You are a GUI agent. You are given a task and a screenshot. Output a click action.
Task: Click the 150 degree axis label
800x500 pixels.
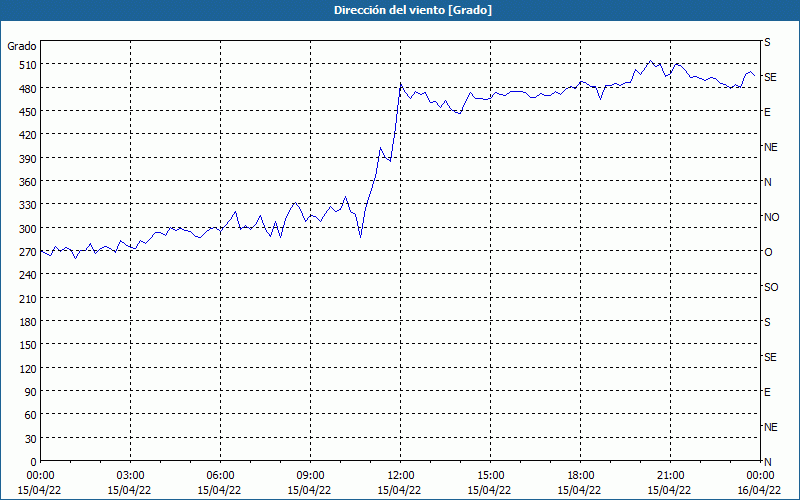[29, 345]
